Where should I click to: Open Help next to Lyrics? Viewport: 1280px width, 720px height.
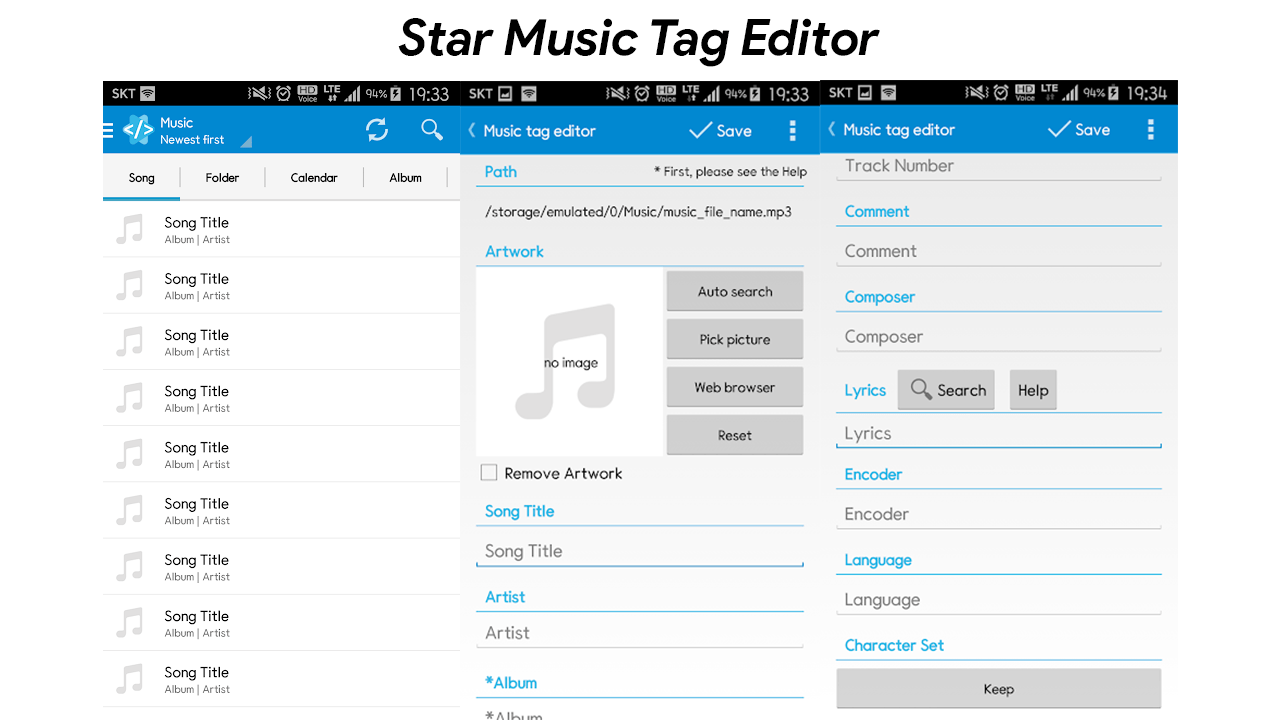click(x=1033, y=390)
